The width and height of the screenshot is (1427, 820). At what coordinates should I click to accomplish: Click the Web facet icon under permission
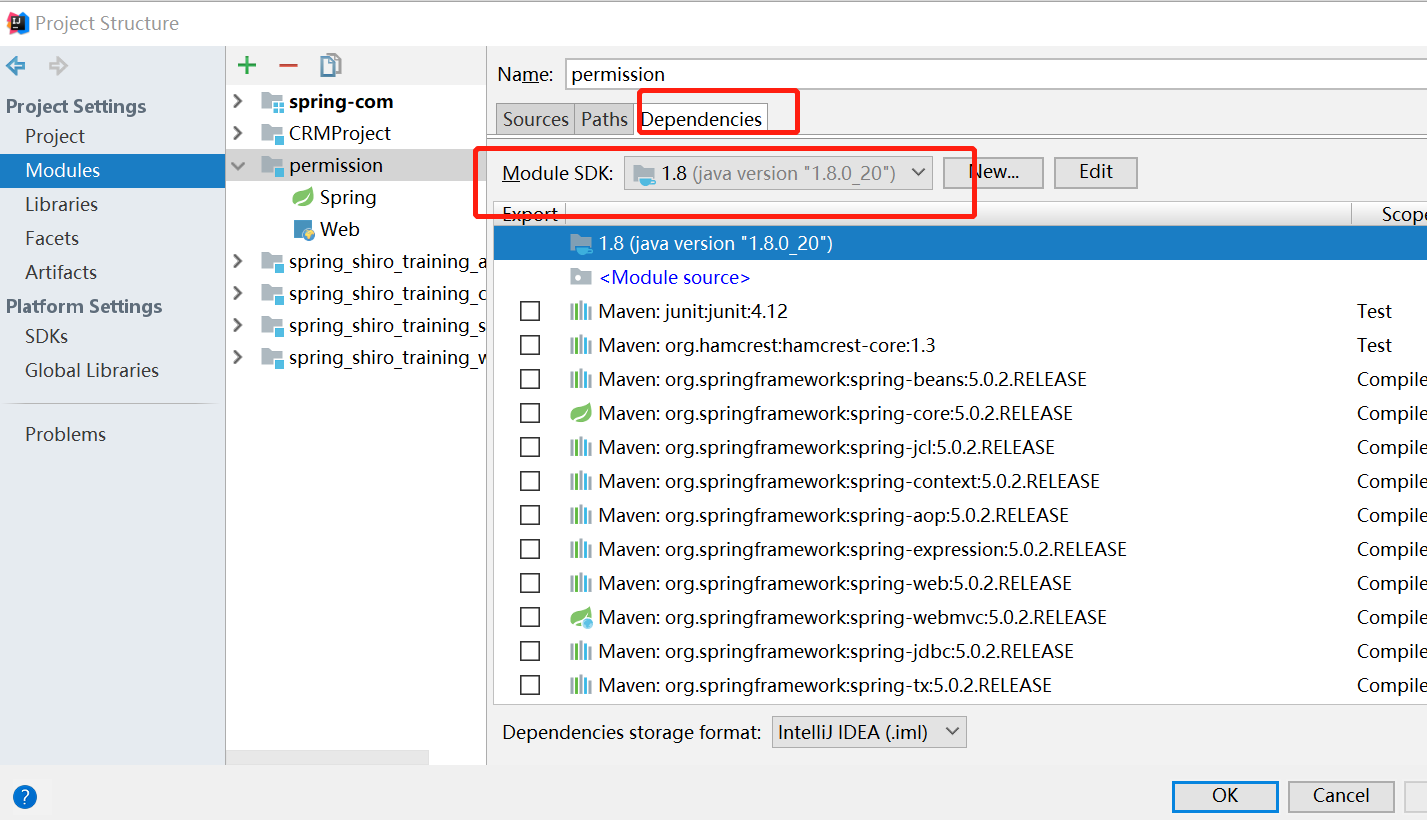coord(304,229)
